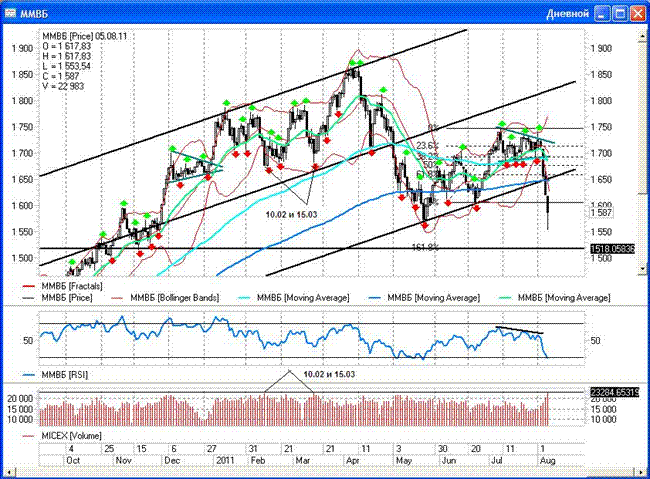Select the MMВБ [Price] legend entry
650x479 pixels.
click(58, 297)
